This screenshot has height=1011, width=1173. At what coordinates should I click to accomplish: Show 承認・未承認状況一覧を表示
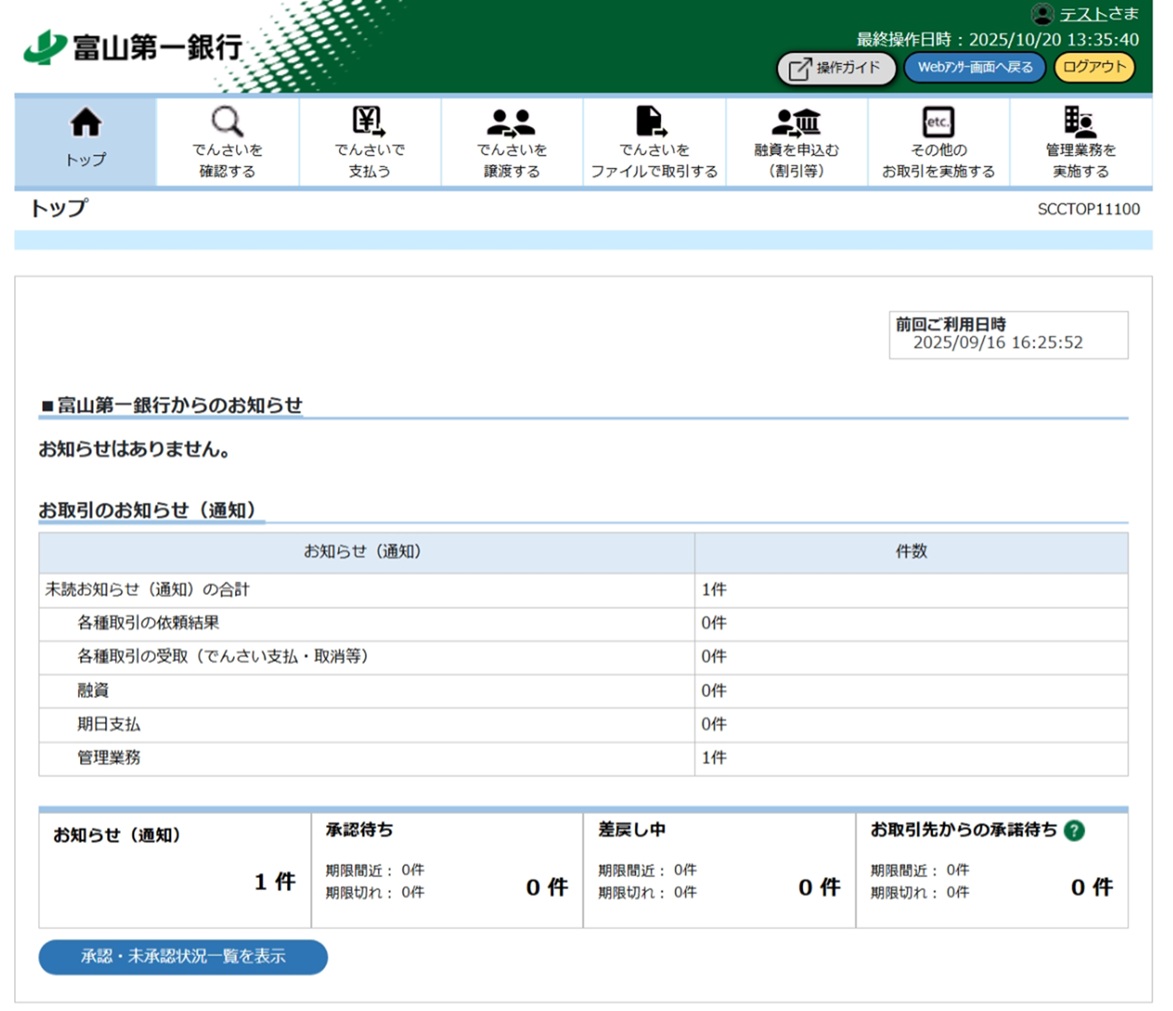183,957
